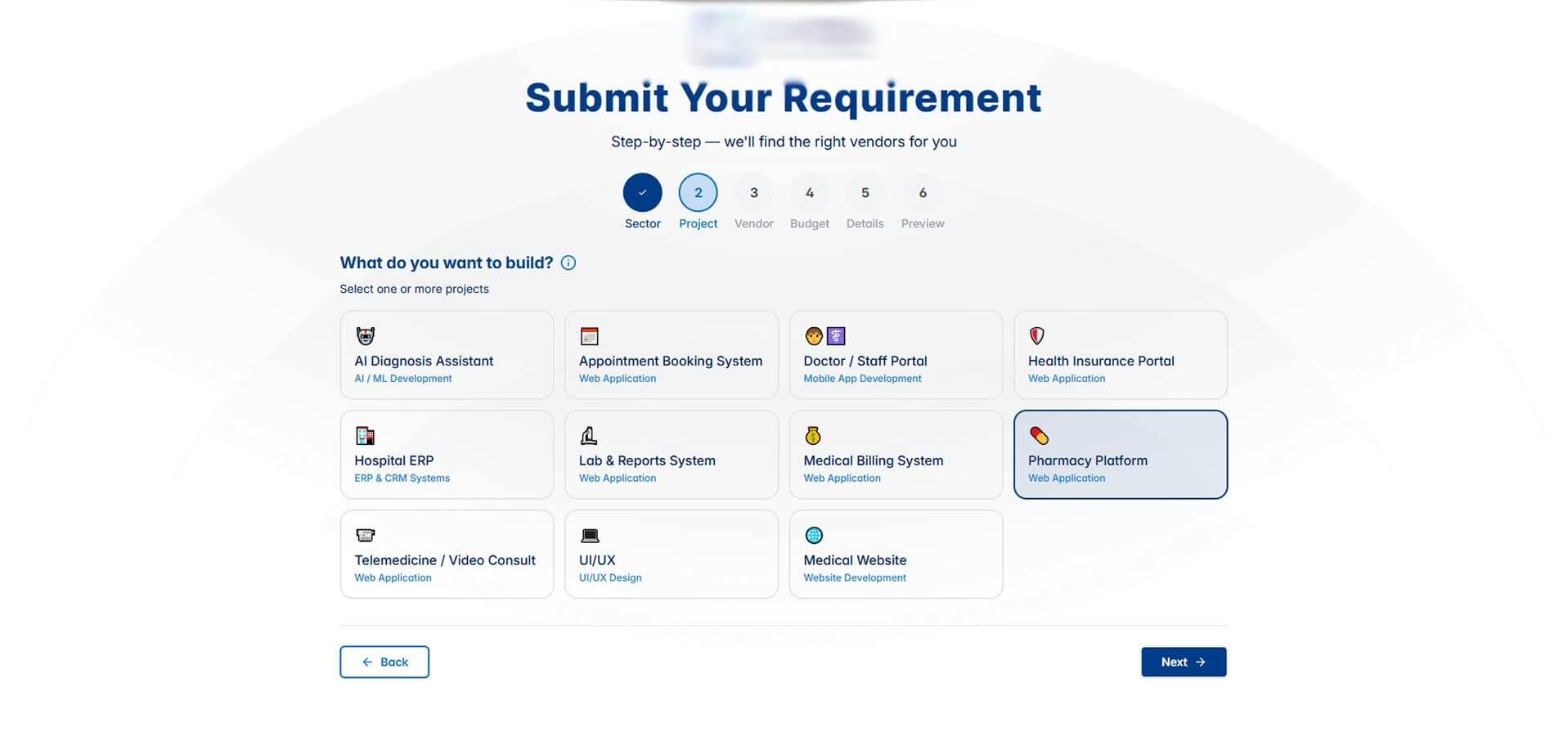Click the 'Medical Billing System' title text
This screenshot has width=1568, height=750.
click(x=874, y=460)
